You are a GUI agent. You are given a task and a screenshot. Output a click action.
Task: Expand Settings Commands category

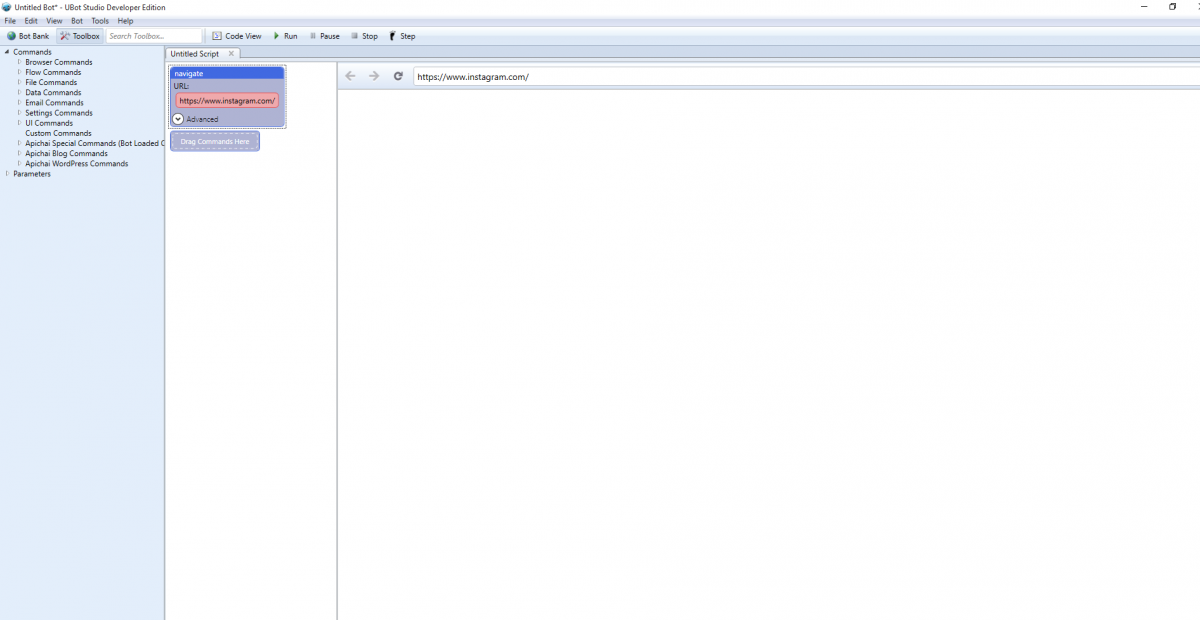point(19,113)
